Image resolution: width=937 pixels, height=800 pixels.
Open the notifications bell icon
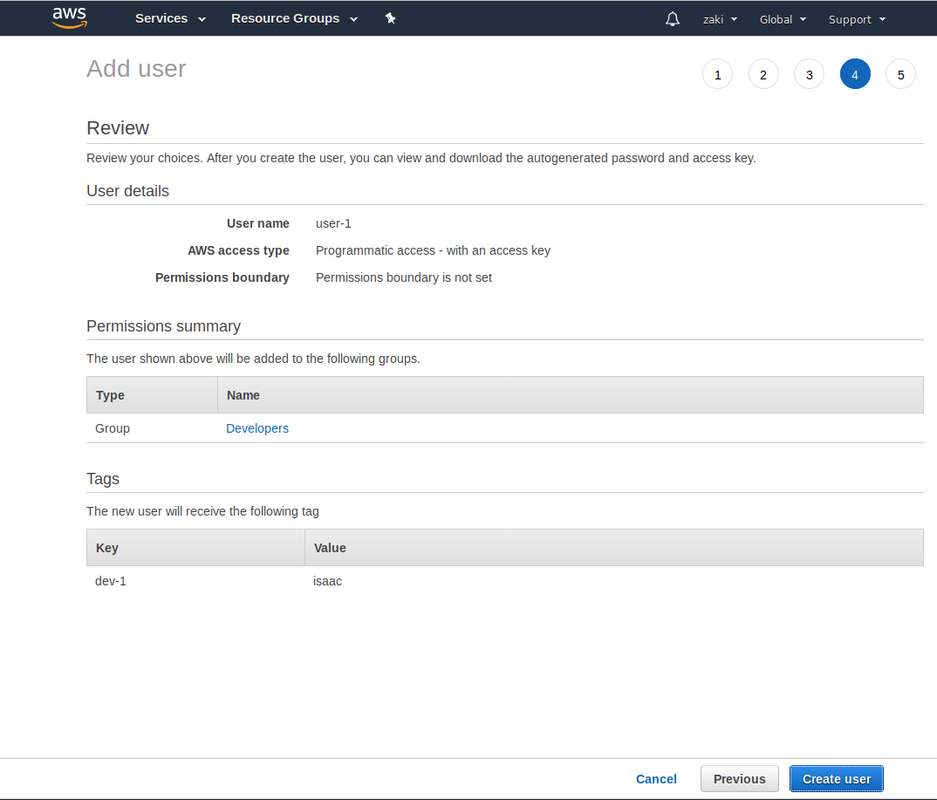point(672,18)
